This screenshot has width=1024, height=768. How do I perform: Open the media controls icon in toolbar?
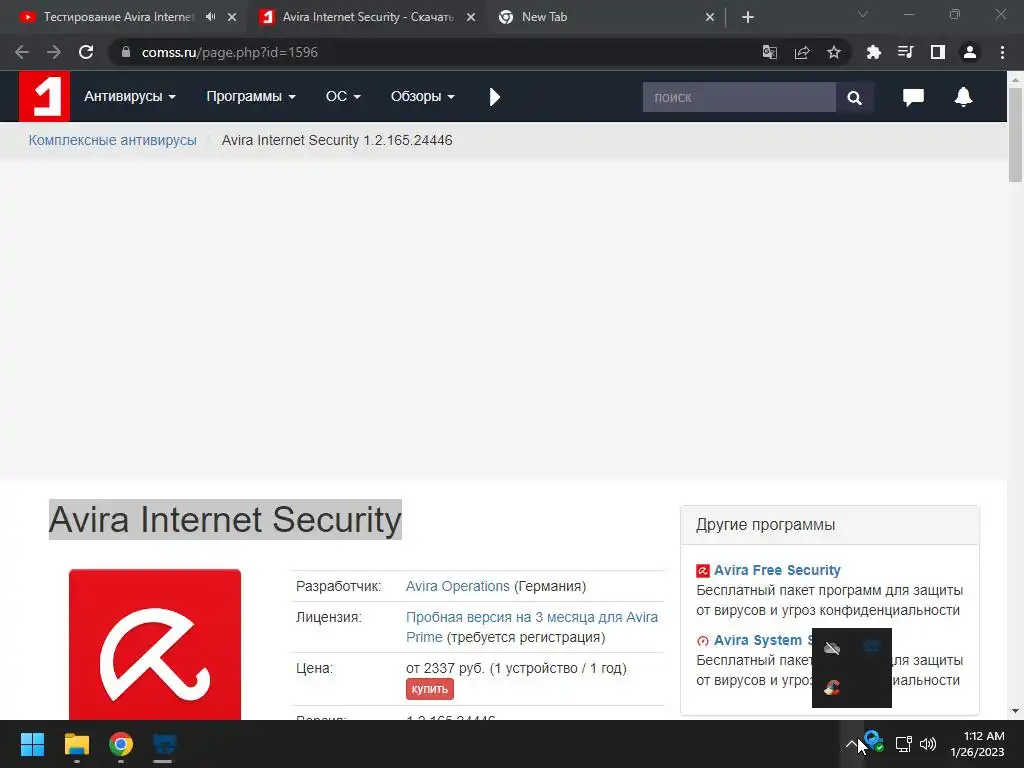[905, 52]
